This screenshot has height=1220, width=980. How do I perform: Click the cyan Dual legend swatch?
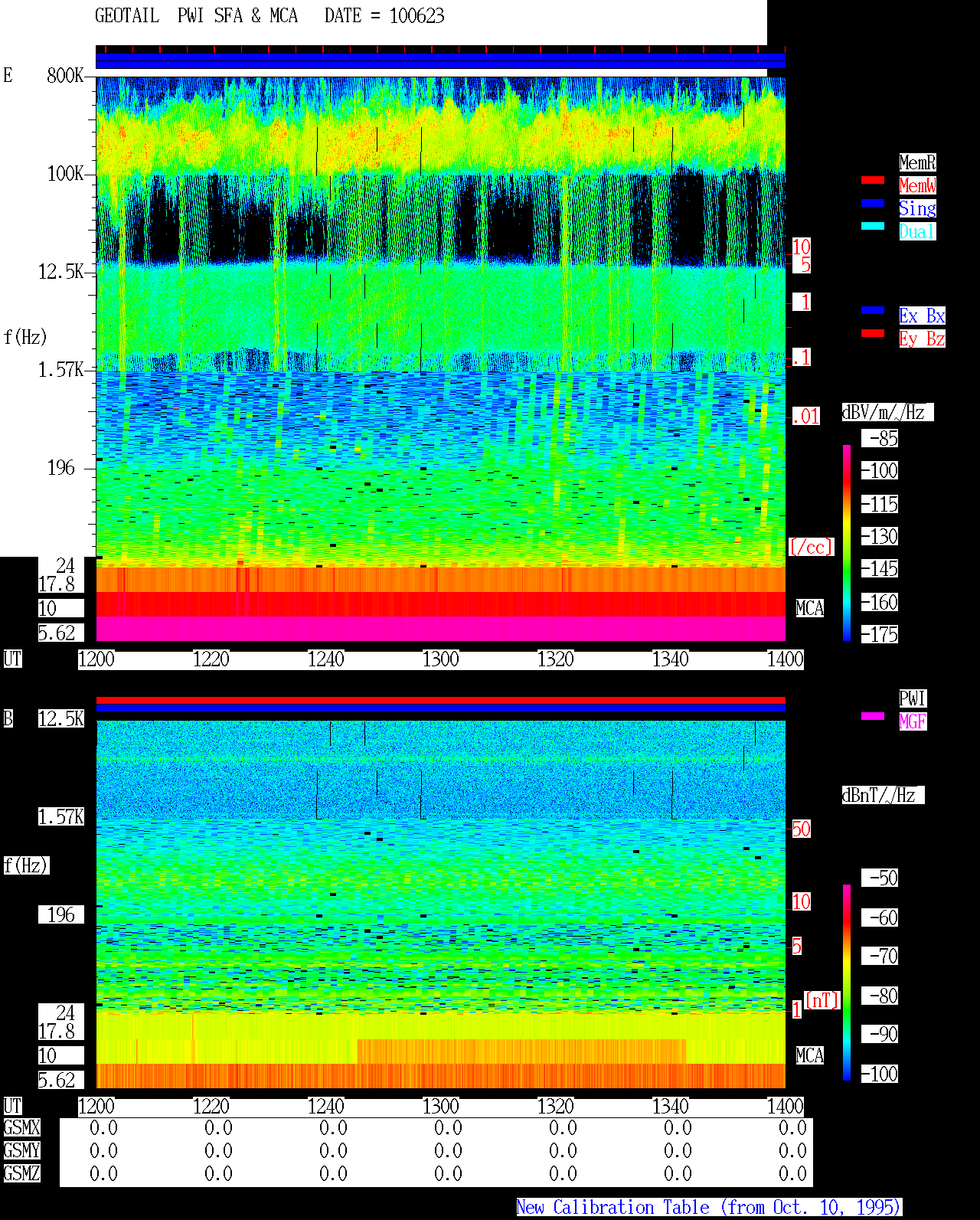point(873,226)
